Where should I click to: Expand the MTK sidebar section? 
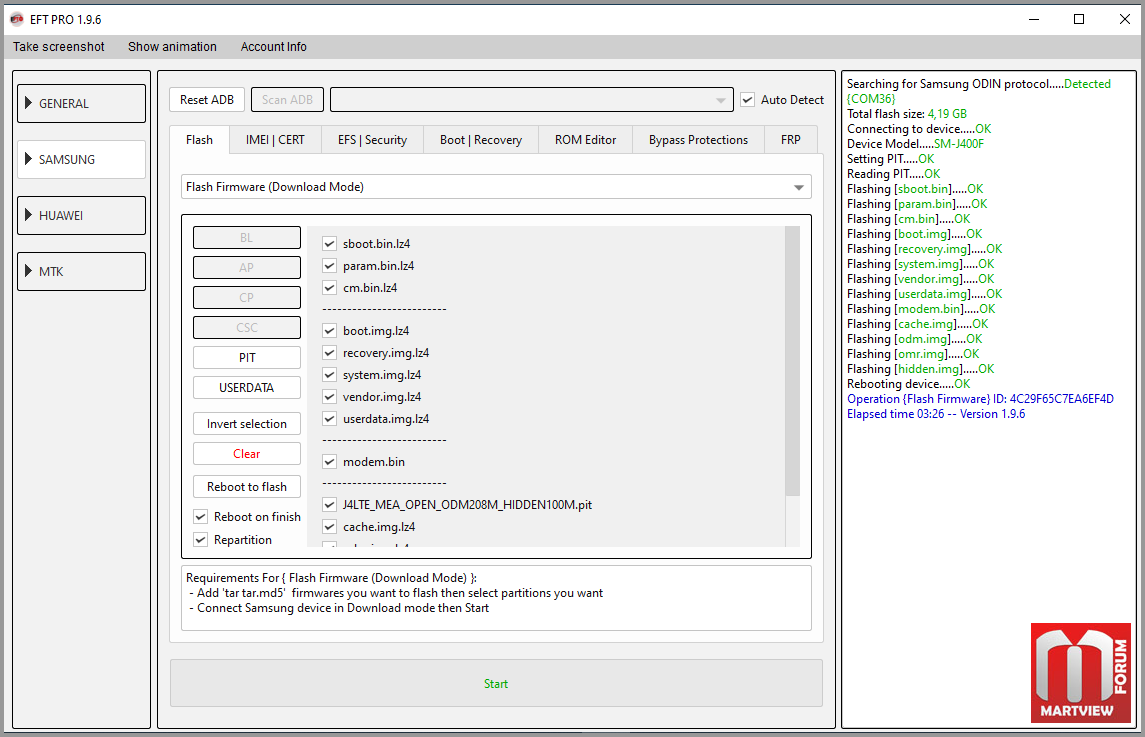click(x=81, y=271)
